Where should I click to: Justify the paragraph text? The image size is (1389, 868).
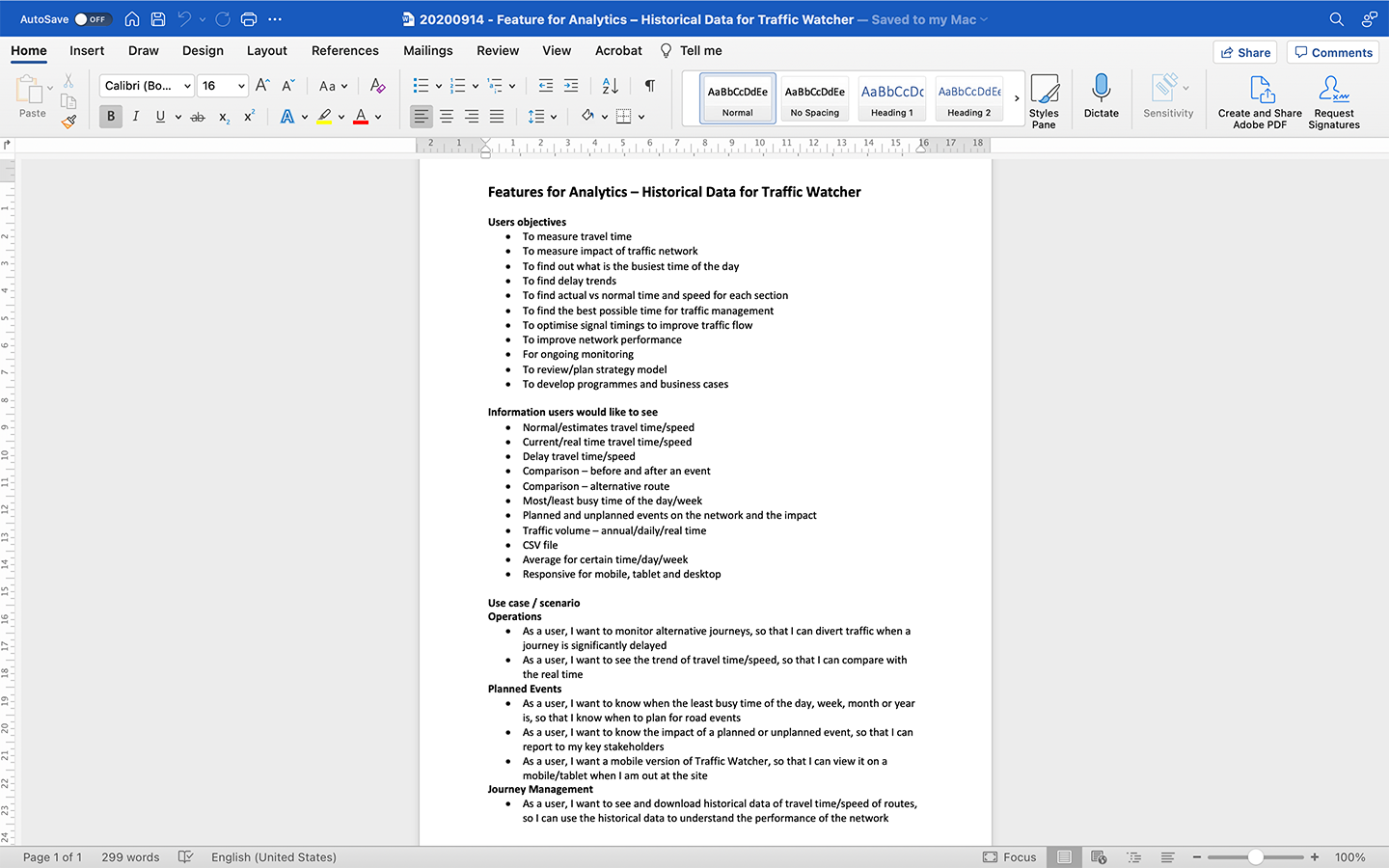(x=497, y=117)
